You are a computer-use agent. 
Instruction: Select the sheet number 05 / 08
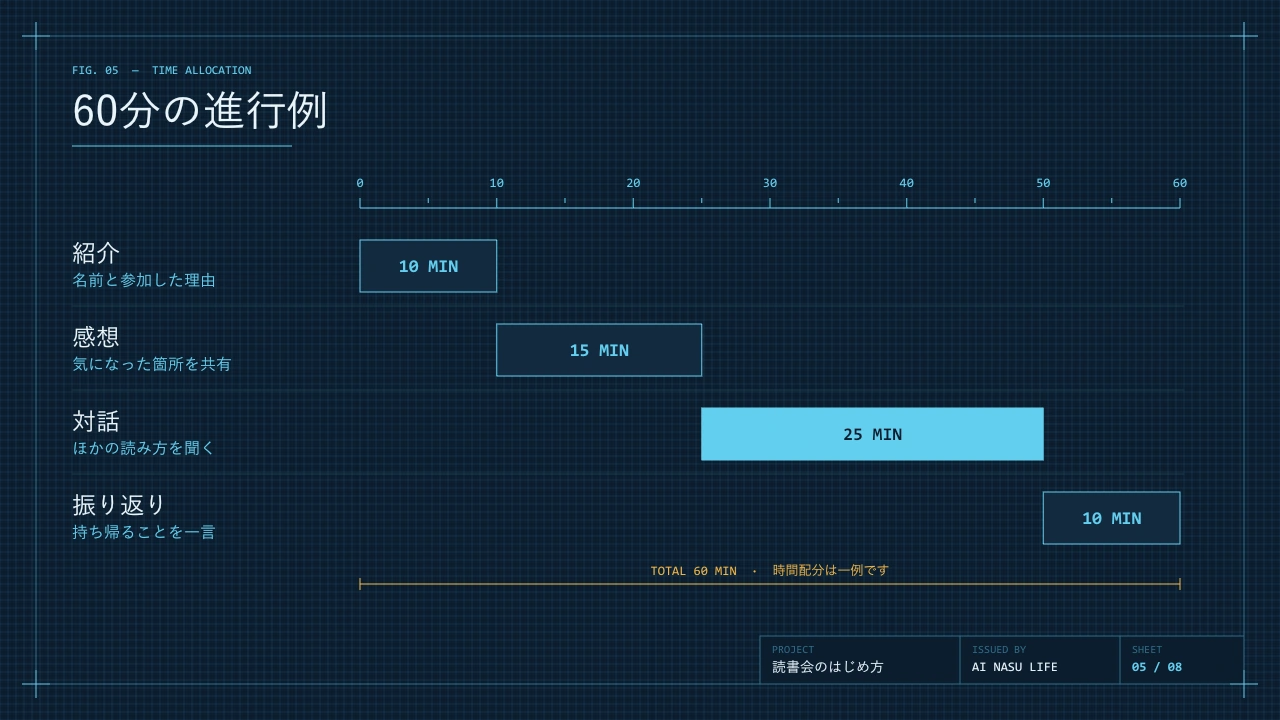[1157, 667]
